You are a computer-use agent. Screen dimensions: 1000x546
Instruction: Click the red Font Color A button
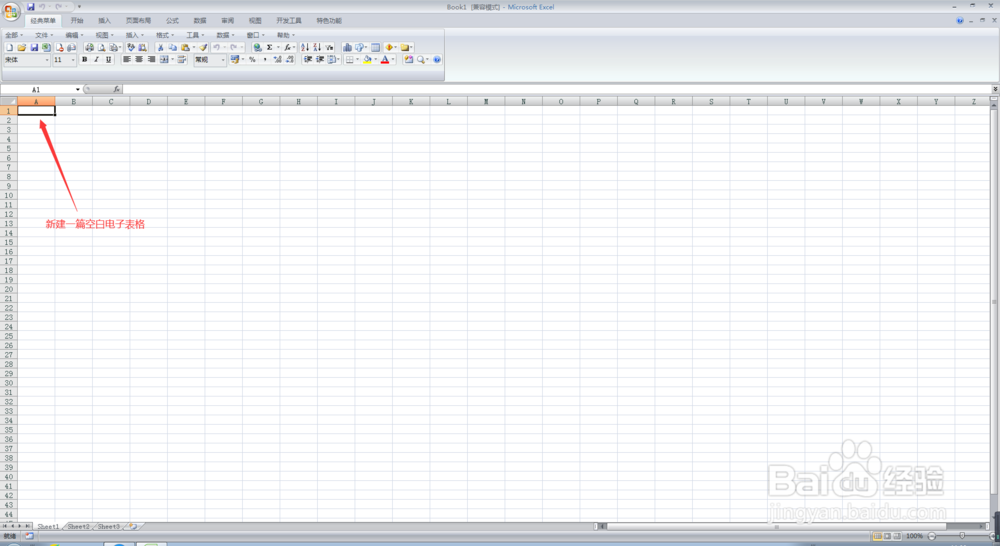coord(385,59)
